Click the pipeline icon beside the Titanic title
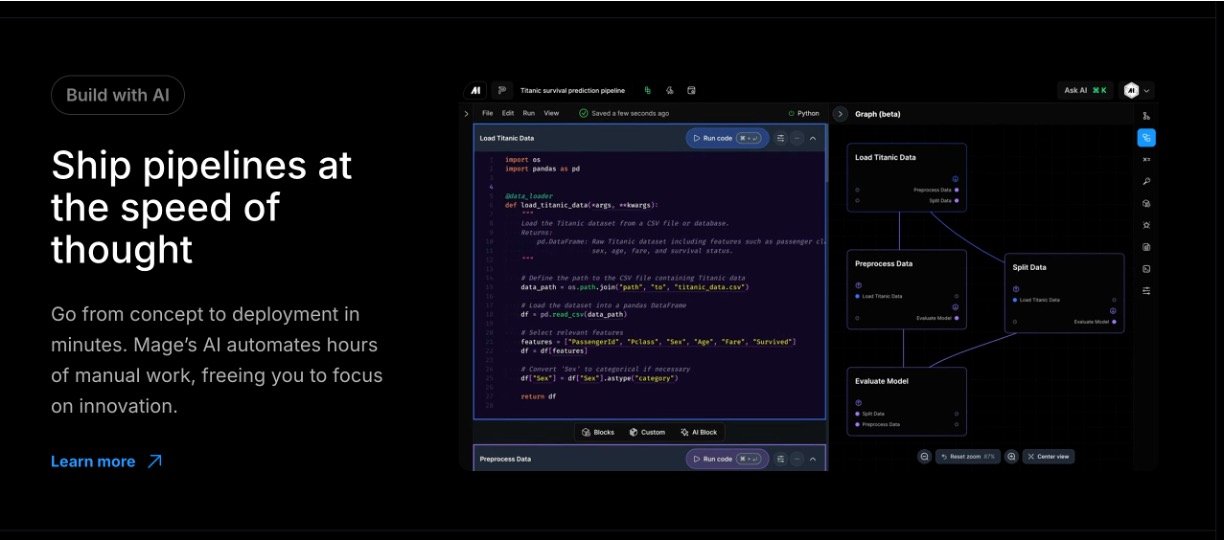Screen dimensions: 1224x540 (x=502, y=90)
